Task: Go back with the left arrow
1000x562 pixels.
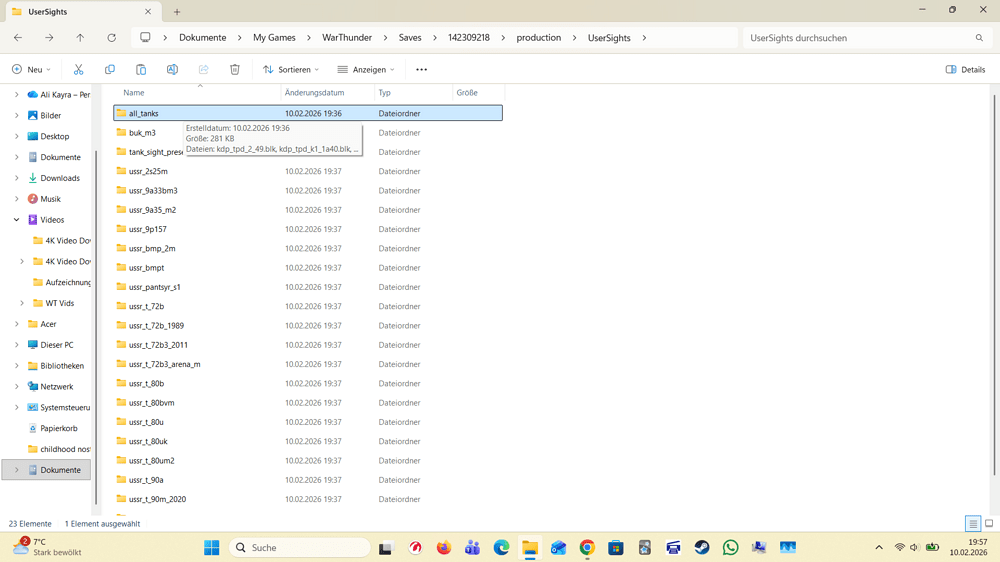Action: (x=18, y=38)
